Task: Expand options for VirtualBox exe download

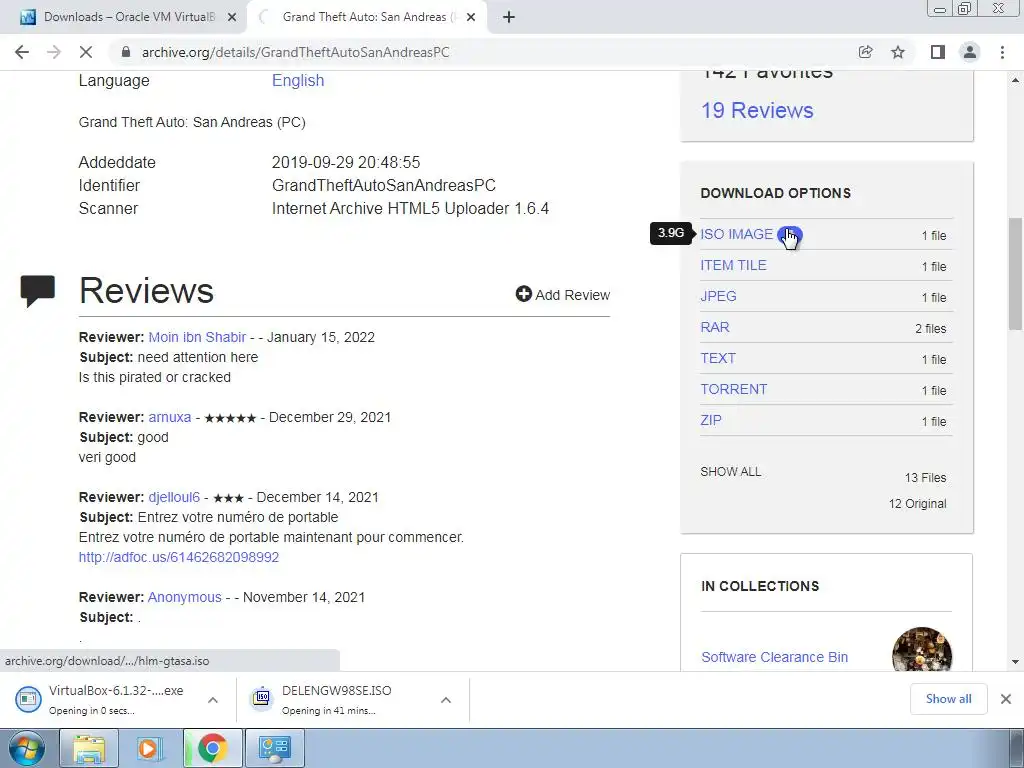Action: pos(213,700)
